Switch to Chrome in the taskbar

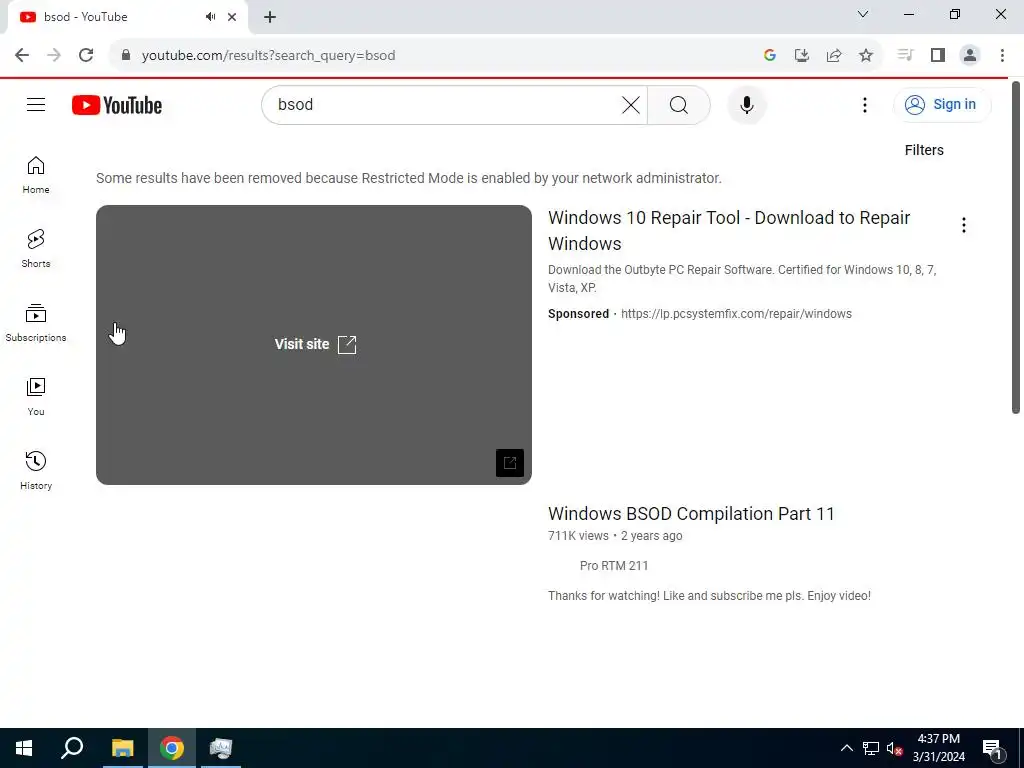coord(172,748)
